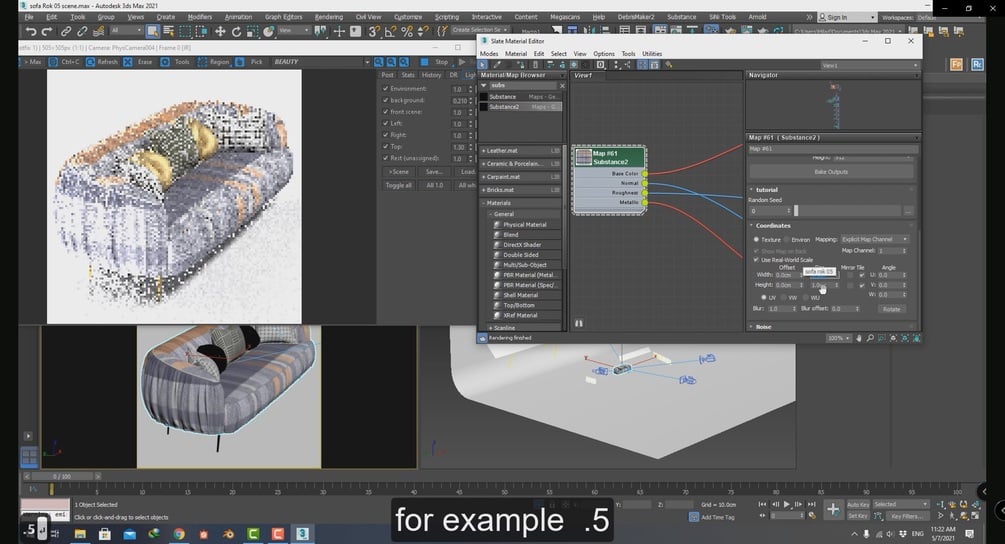This screenshot has width=1005, height=544.
Task: Click the Undo arrow in main toolbar
Action: [x=30, y=31]
